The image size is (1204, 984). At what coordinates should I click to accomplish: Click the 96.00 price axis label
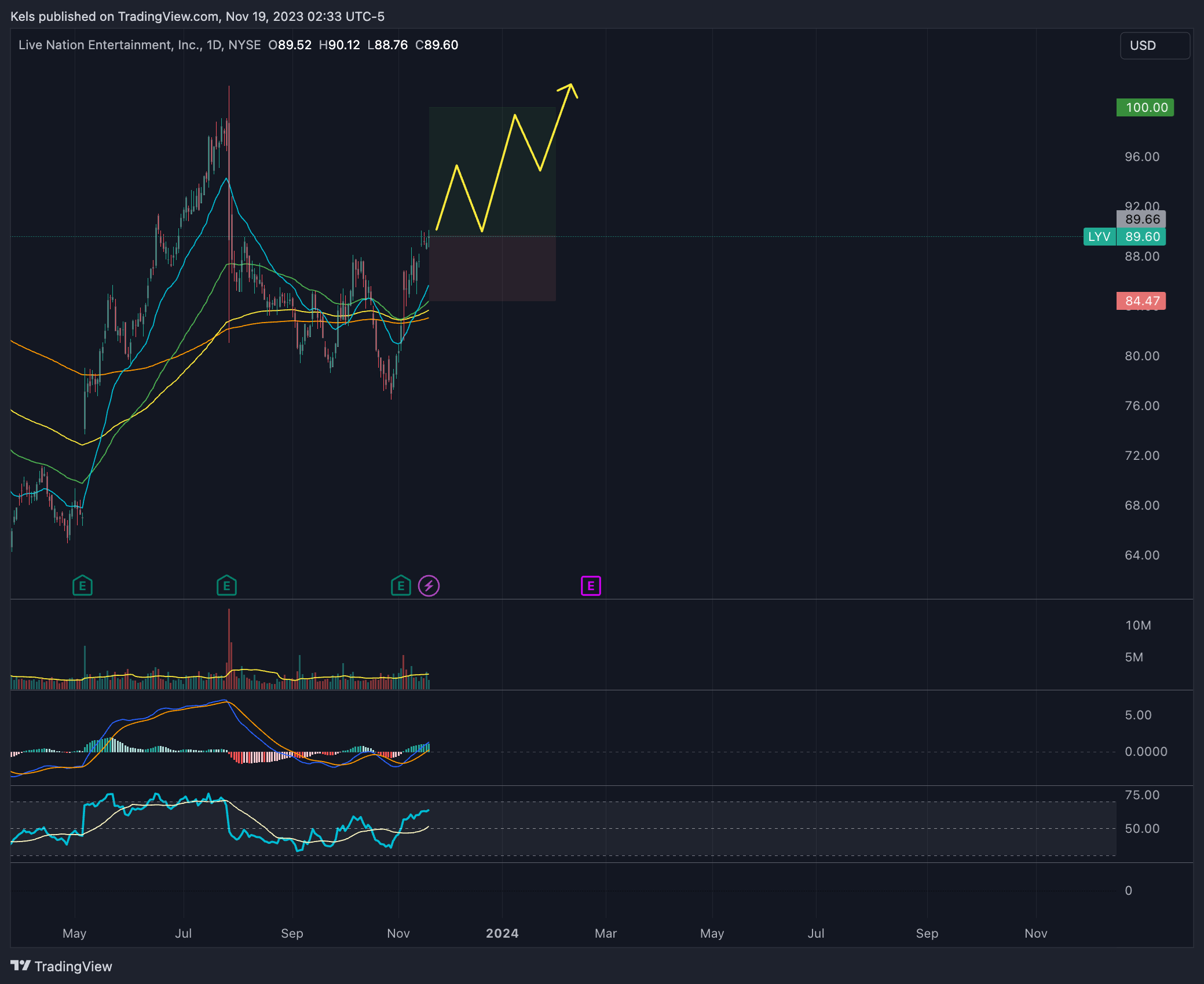pos(1142,156)
